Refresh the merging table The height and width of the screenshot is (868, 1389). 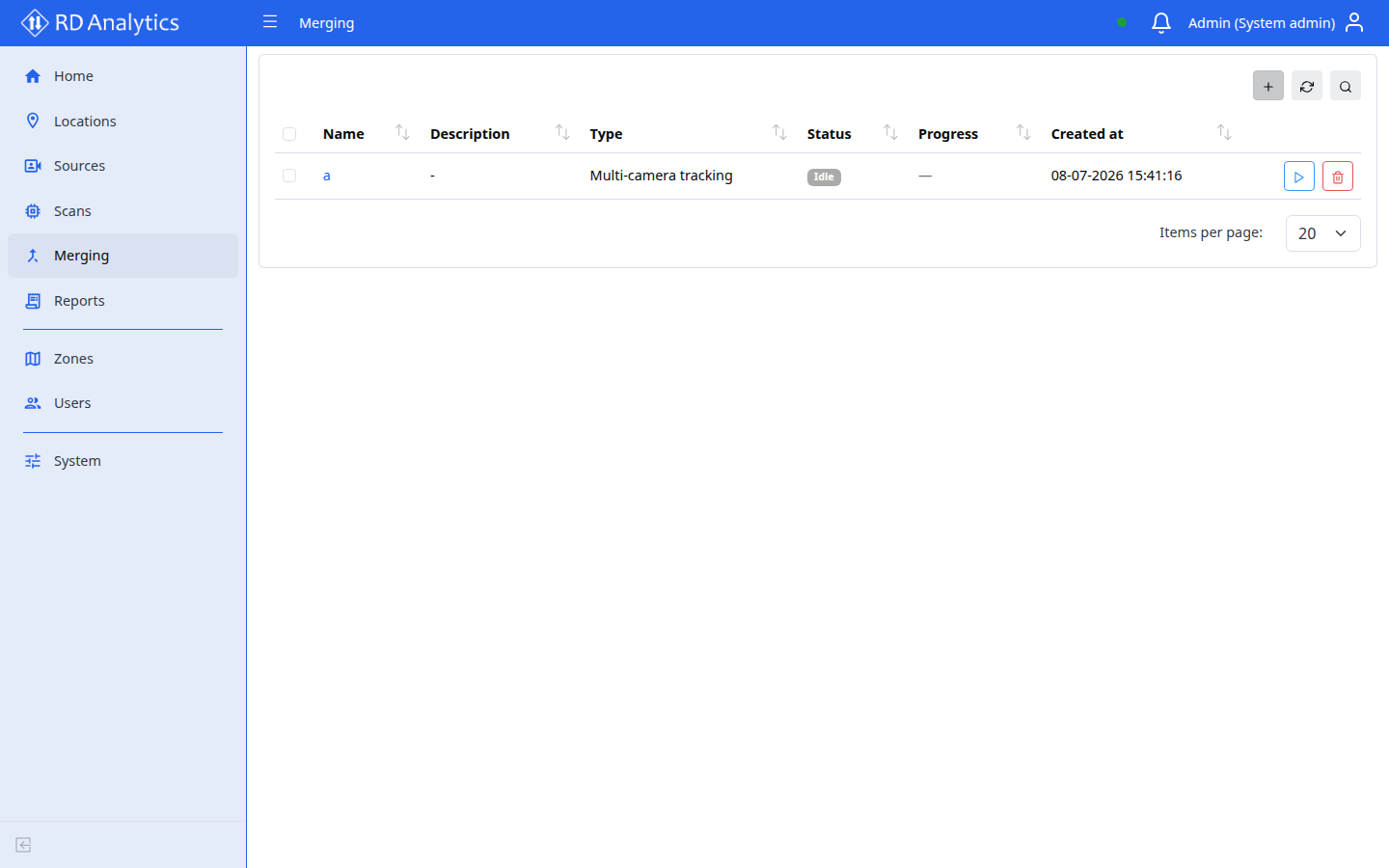point(1307,86)
